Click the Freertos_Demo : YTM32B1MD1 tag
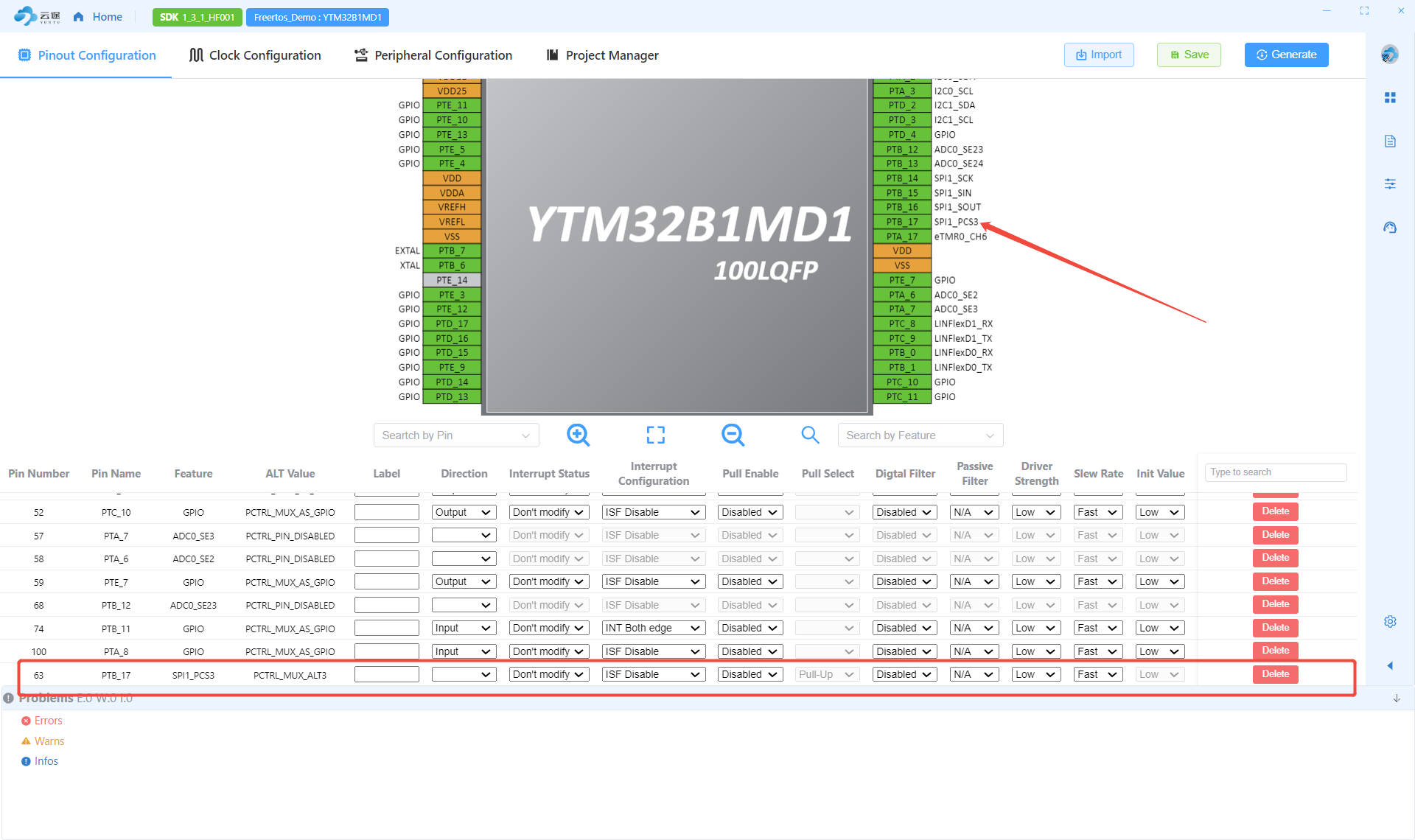This screenshot has height=840, width=1415. [318, 17]
